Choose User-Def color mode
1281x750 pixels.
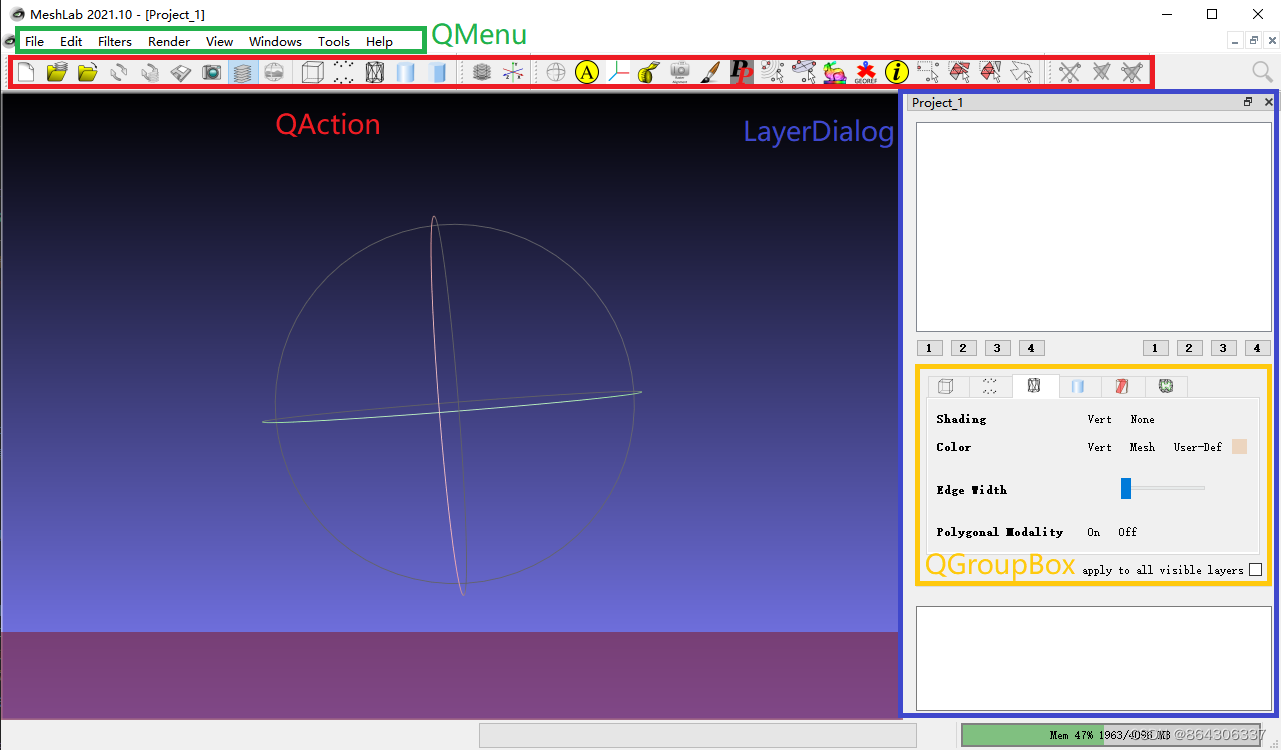1197,447
